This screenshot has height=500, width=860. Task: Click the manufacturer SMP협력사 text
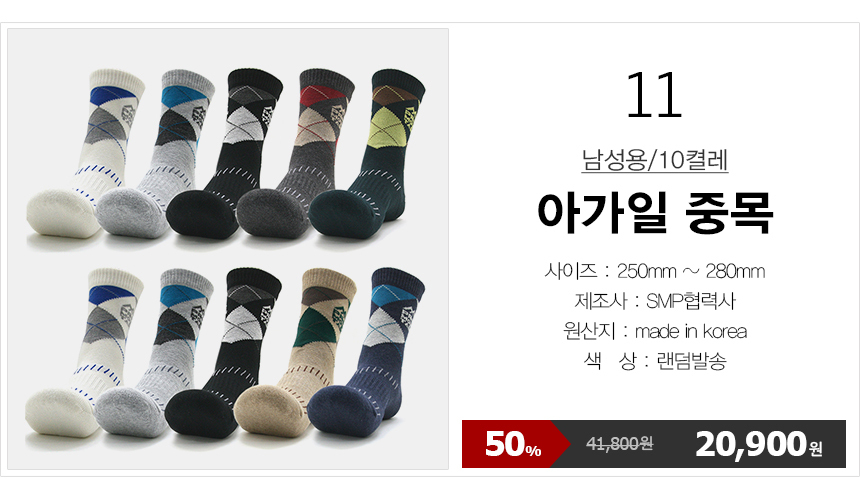[x=690, y=301]
